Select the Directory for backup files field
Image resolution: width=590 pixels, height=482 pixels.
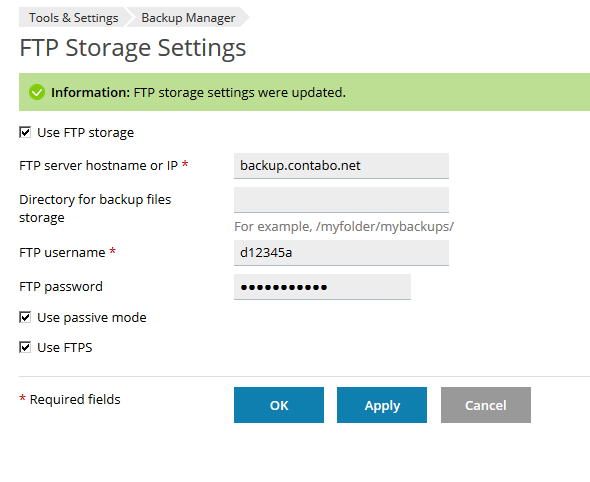(341, 200)
